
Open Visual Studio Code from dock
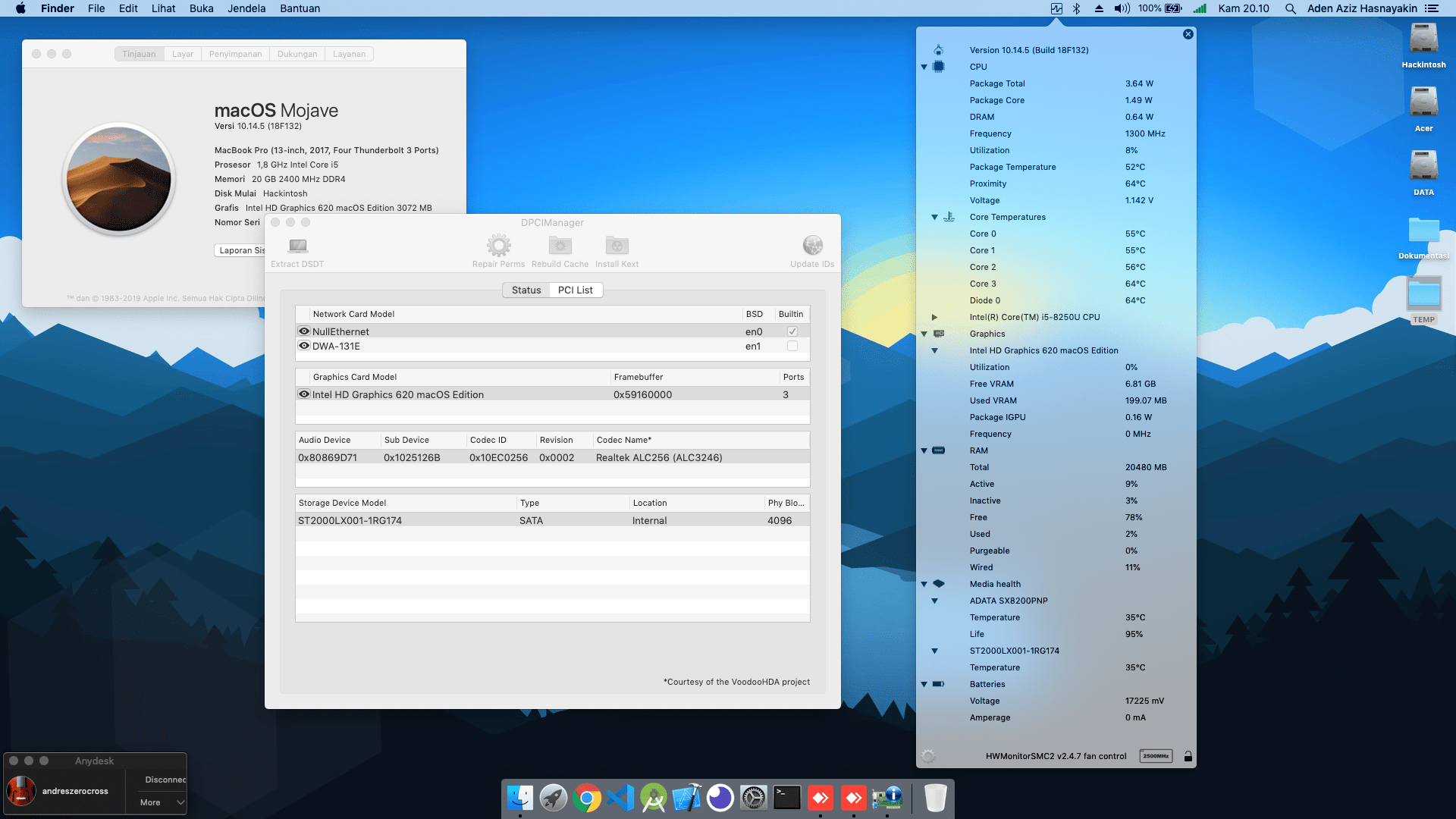(620, 798)
